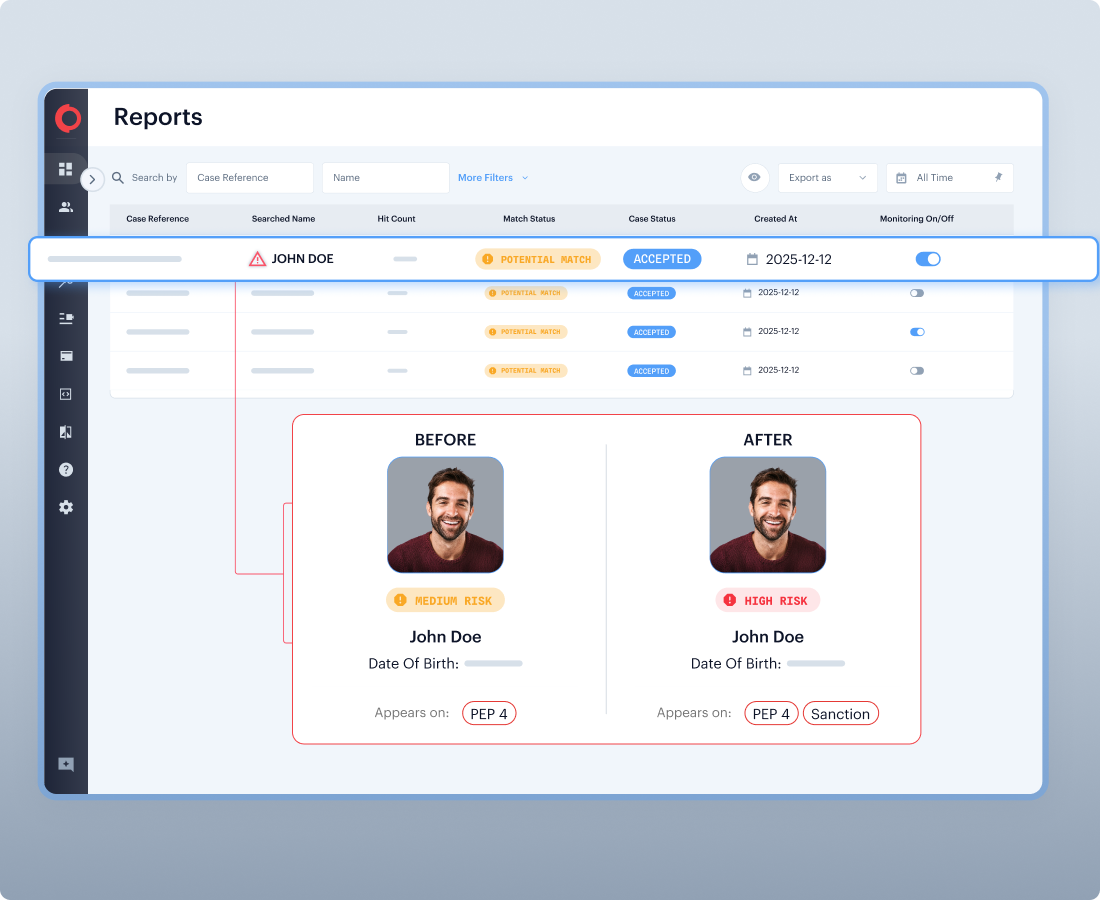Image resolution: width=1100 pixels, height=900 pixels.
Task: Toggle monitoring switch for John Doe row
Action: pos(928,259)
